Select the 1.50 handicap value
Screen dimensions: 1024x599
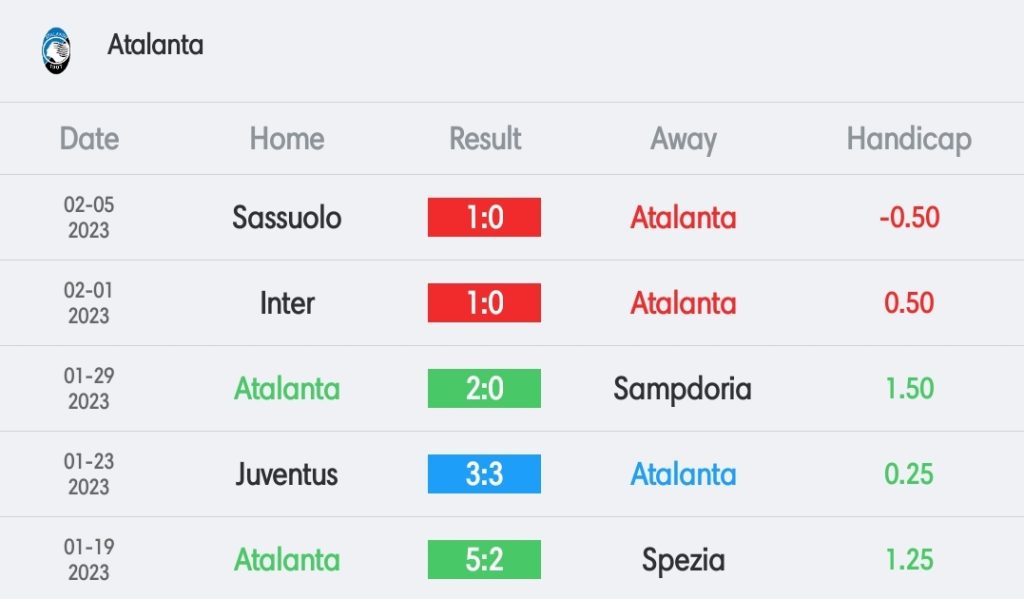(909, 389)
